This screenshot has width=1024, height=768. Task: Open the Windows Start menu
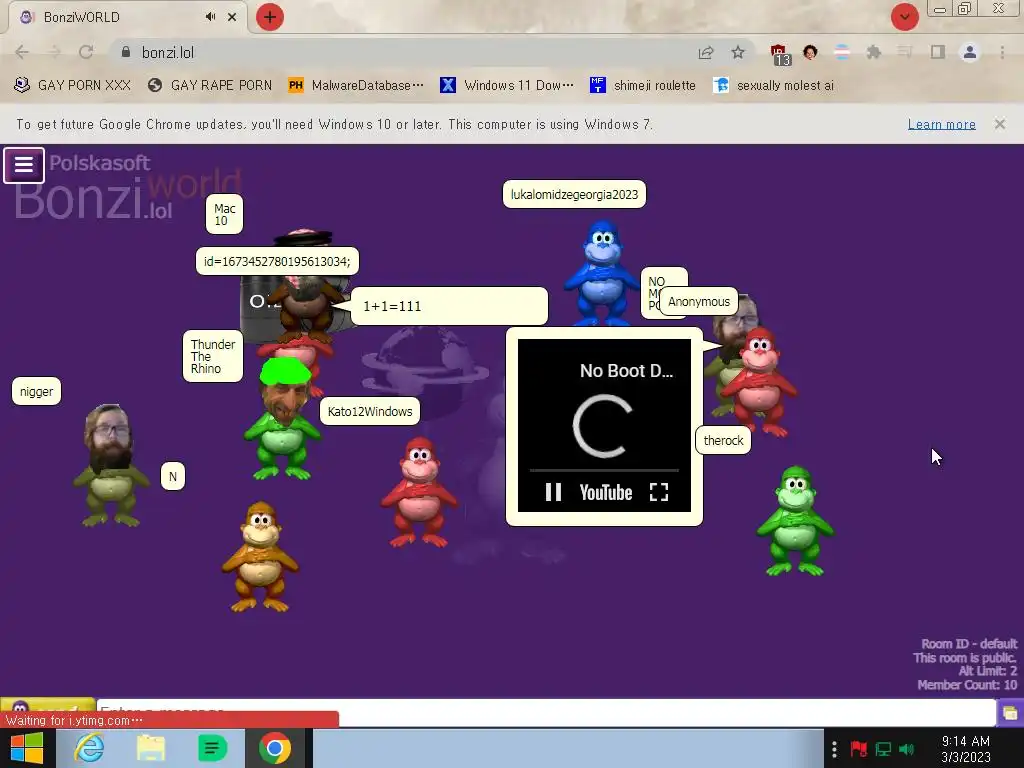[x=27, y=748]
